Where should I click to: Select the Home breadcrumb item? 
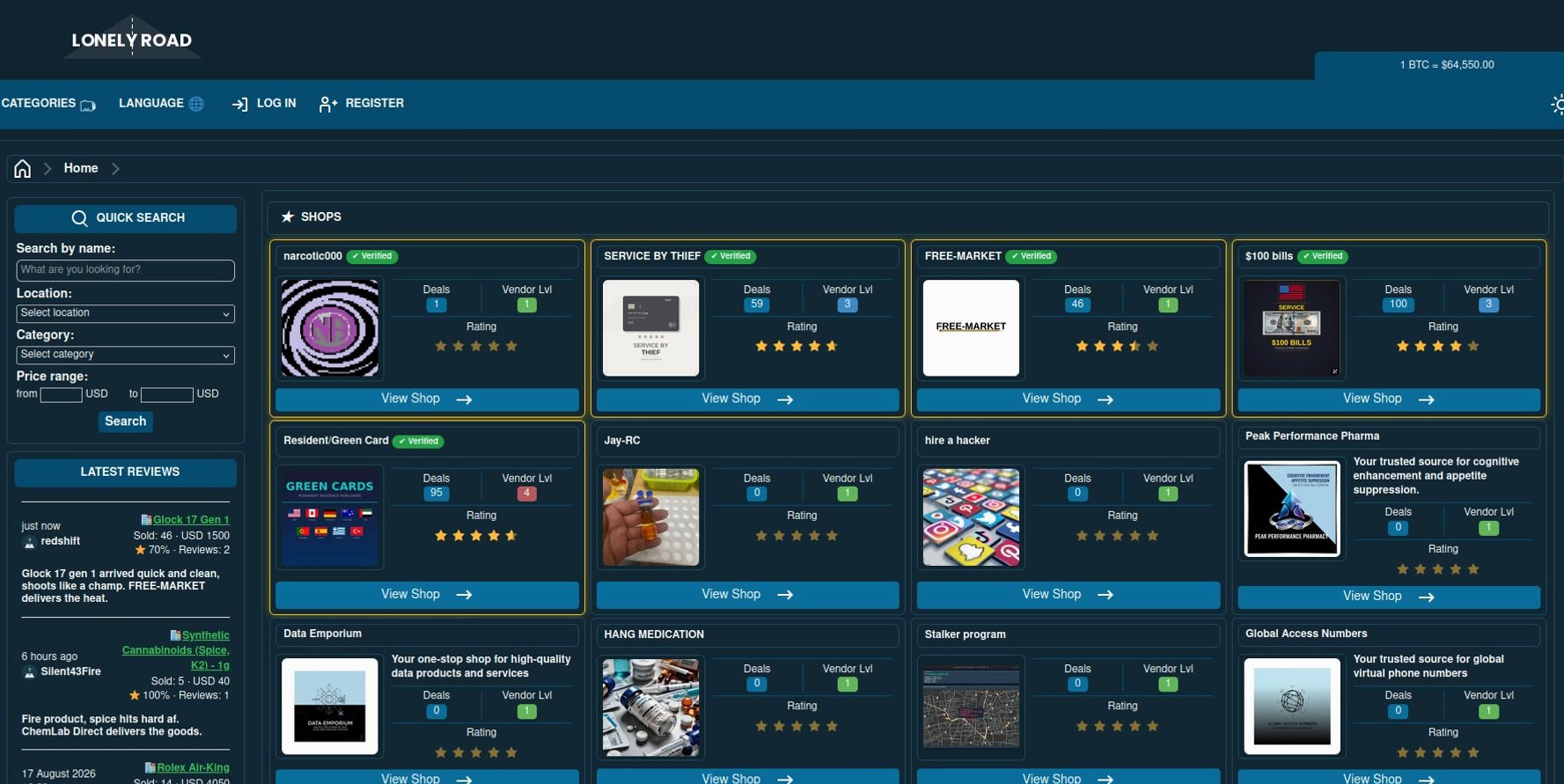coord(81,168)
